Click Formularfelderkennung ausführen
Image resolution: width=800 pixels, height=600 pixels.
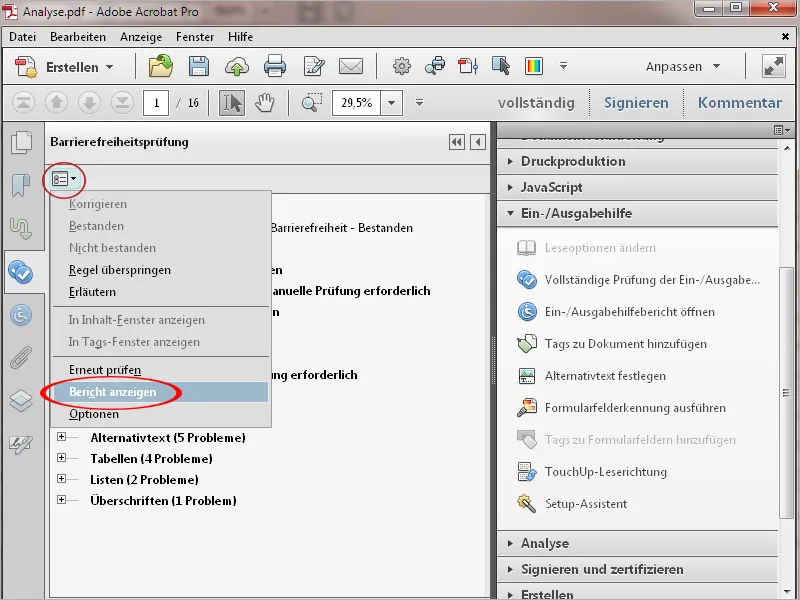621,408
